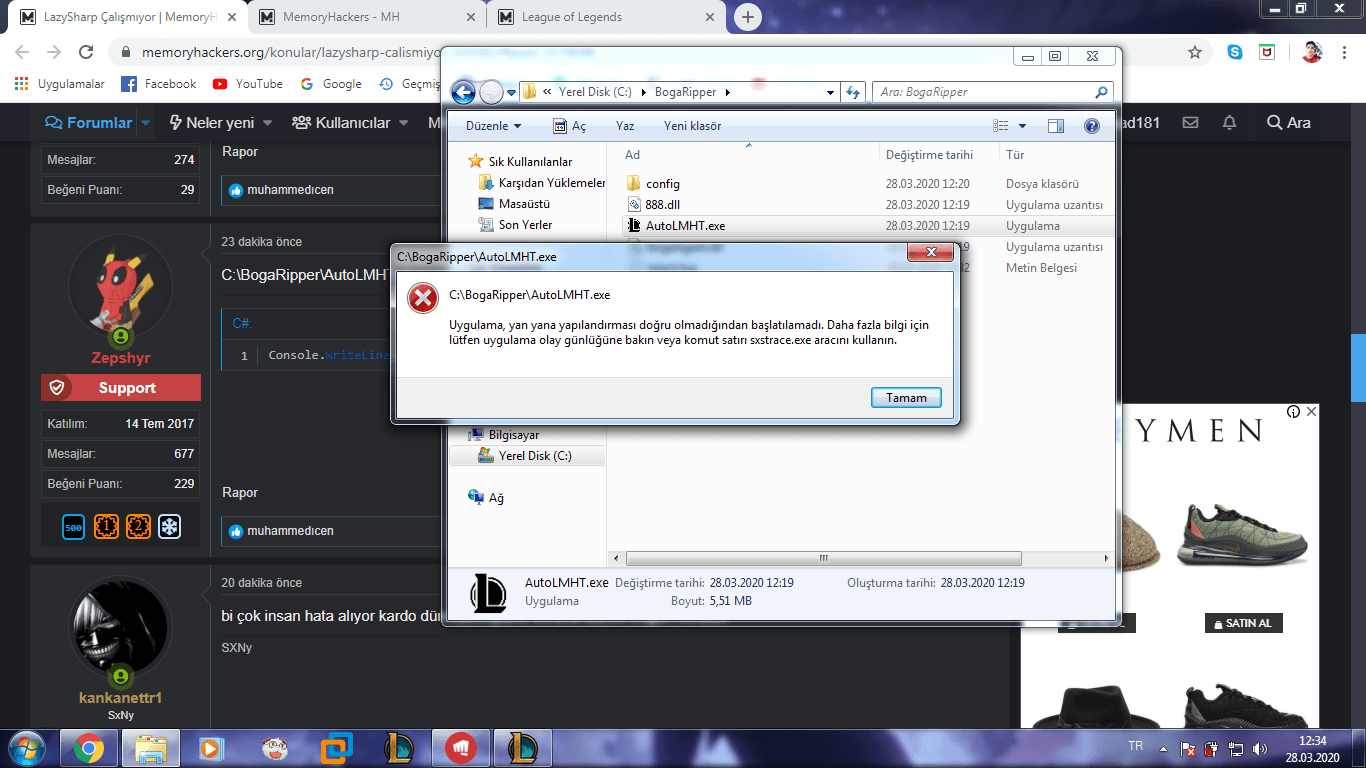This screenshot has height=768, width=1366.
Task: Click Explorer's forward navigation arrow
Action: coord(491,92)
